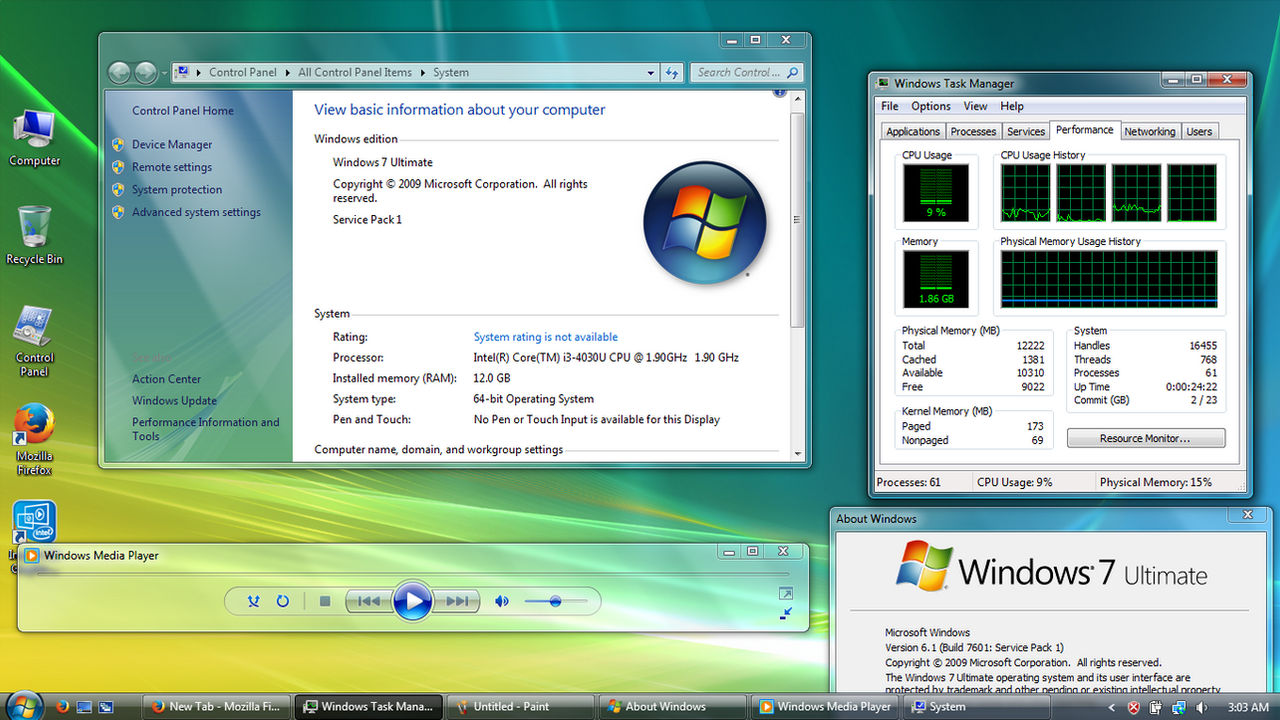
Task: Open the File menu in Task Manager
Action: (x=890, y=106)
